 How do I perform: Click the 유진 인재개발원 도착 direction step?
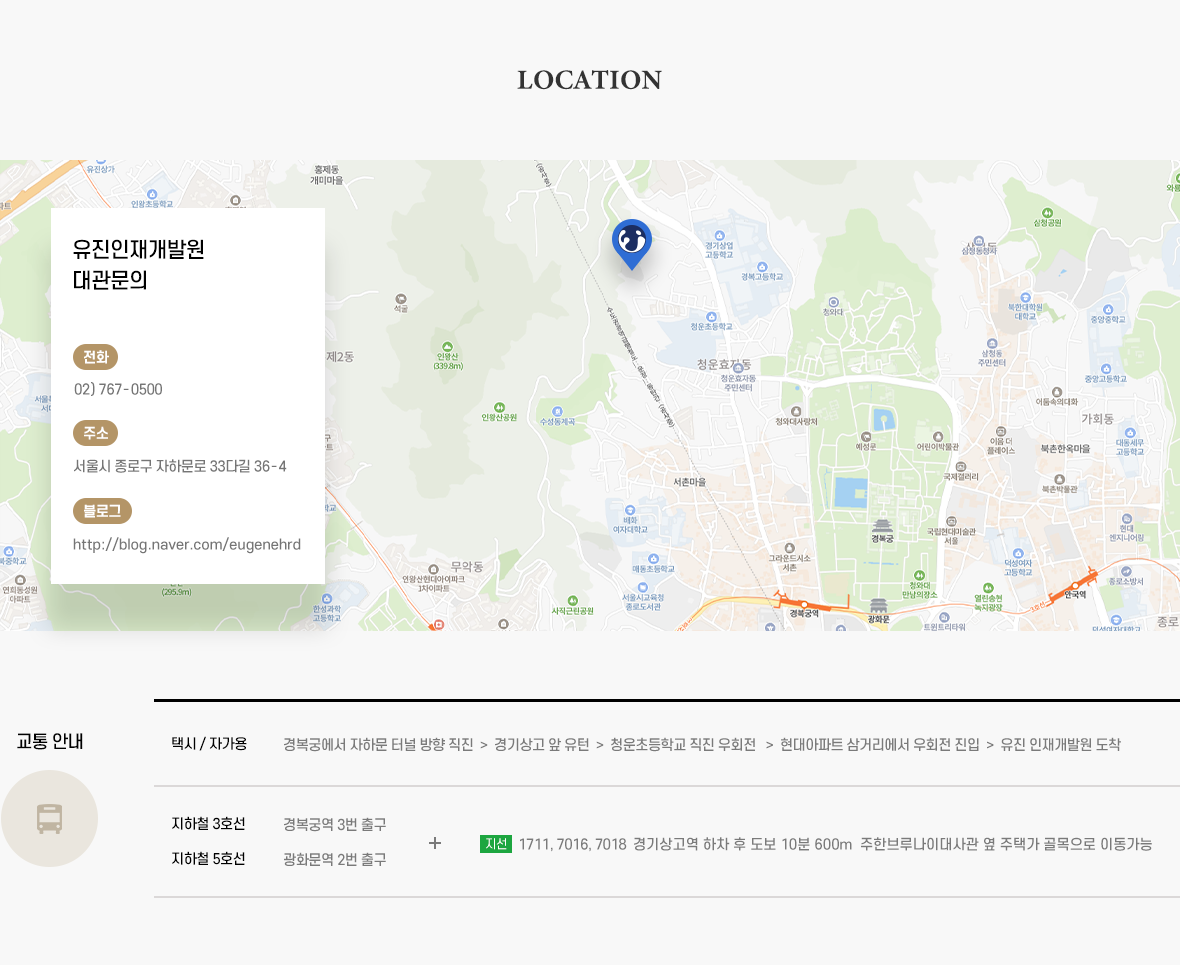coord(1060,744)
